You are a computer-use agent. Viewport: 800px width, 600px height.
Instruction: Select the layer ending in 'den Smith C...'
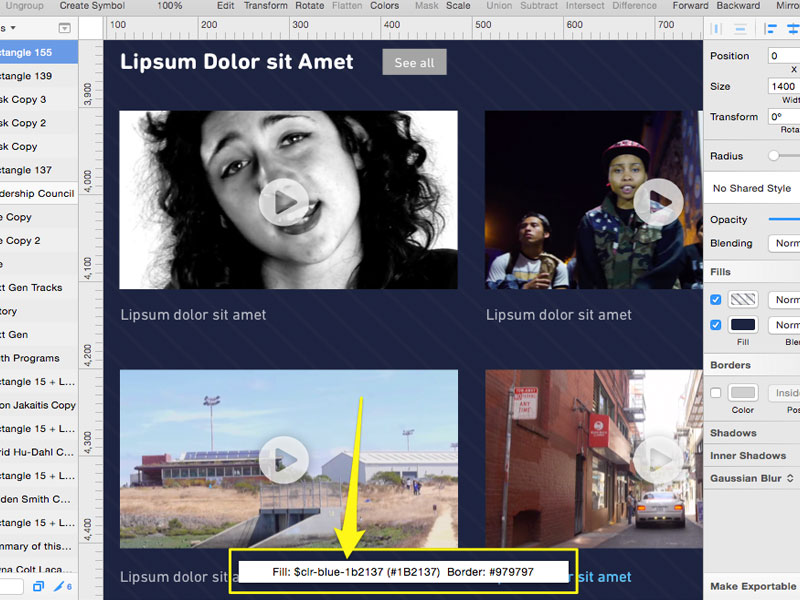[39, 498]
